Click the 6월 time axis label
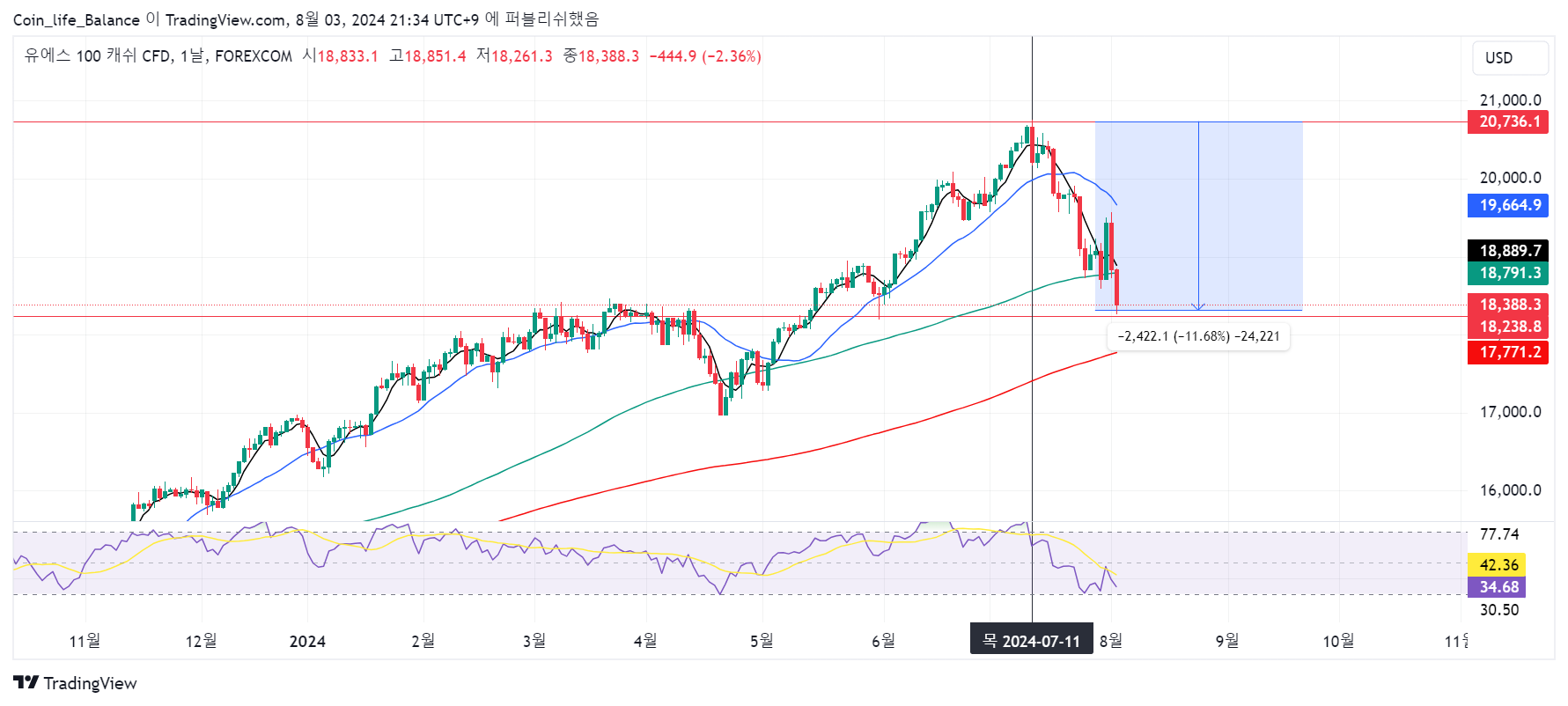Viewport: 1568px width, 706px height. tap(883, 641)
